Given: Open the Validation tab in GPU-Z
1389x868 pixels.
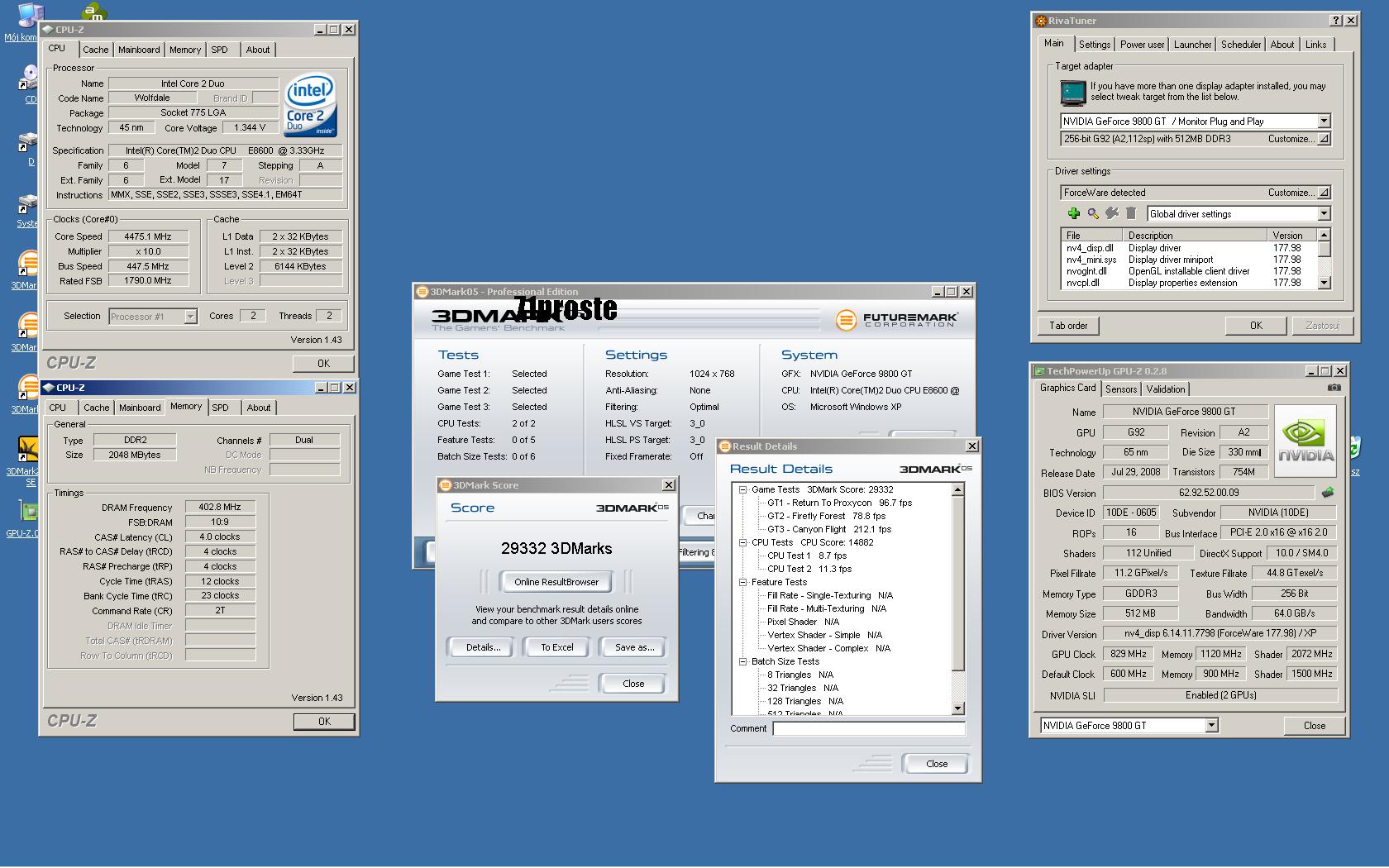Looking at the screenshot, I should pyautogui.click(x=1166, y=389).
